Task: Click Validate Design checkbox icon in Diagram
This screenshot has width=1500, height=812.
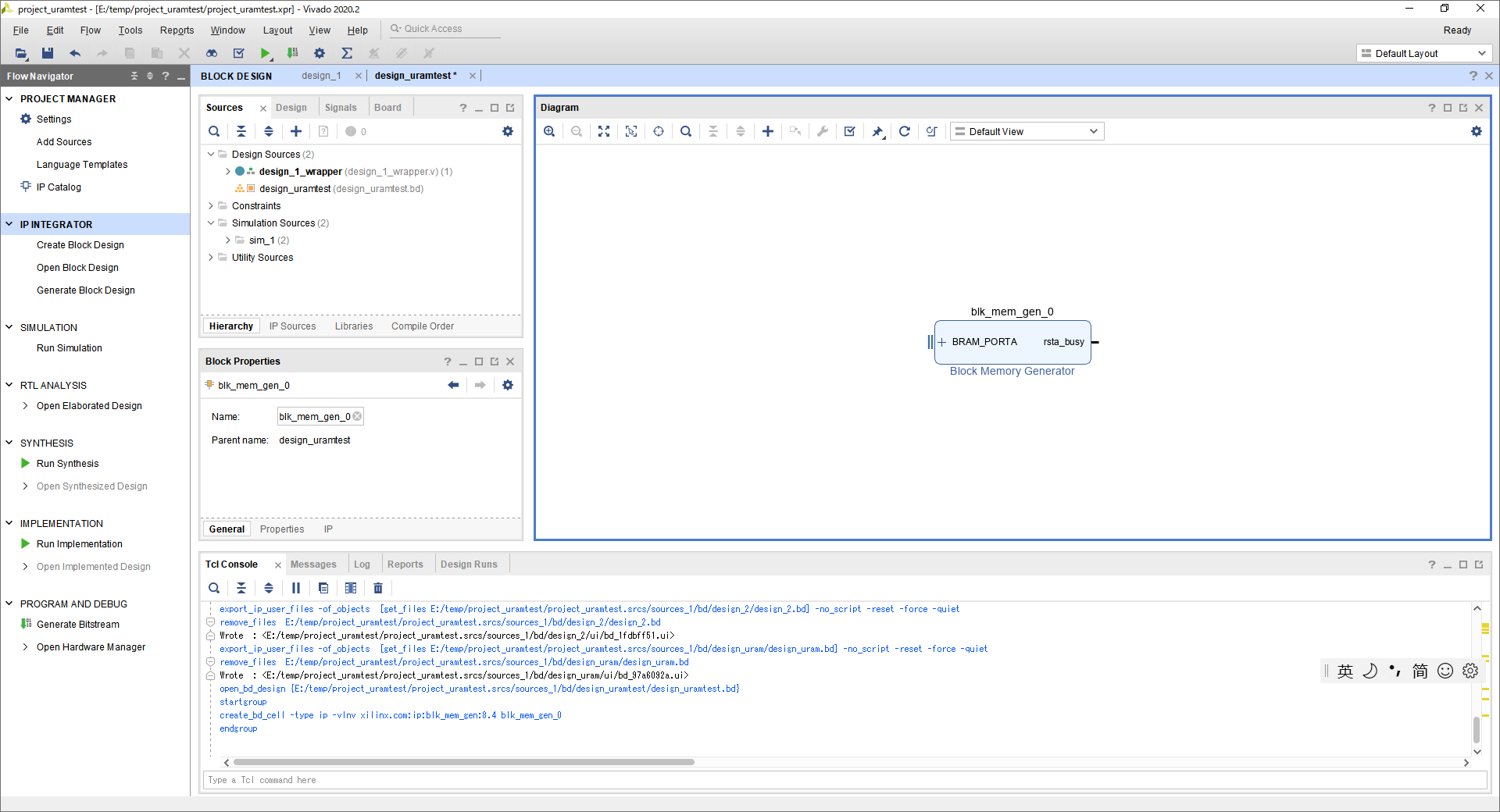Action: (850, 131)
